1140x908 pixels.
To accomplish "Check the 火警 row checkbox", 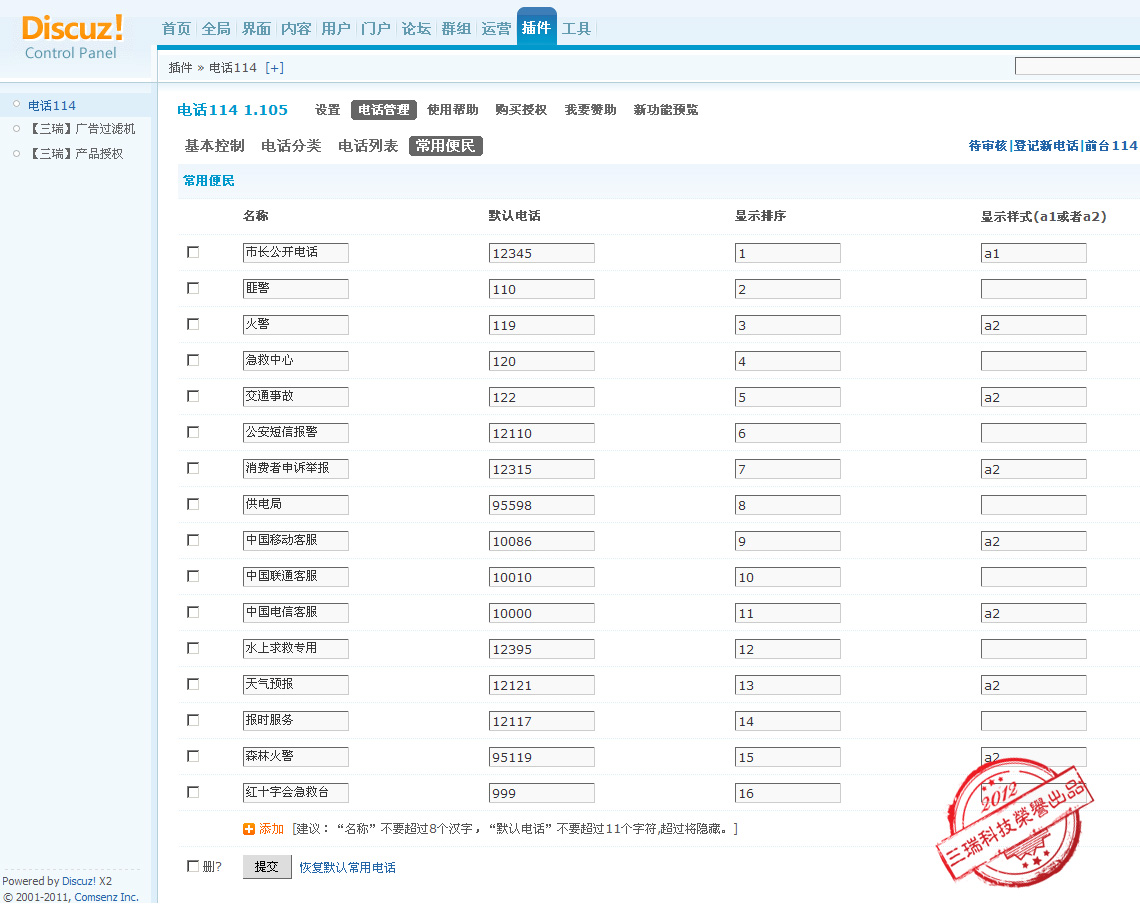I will coord(193,324).
